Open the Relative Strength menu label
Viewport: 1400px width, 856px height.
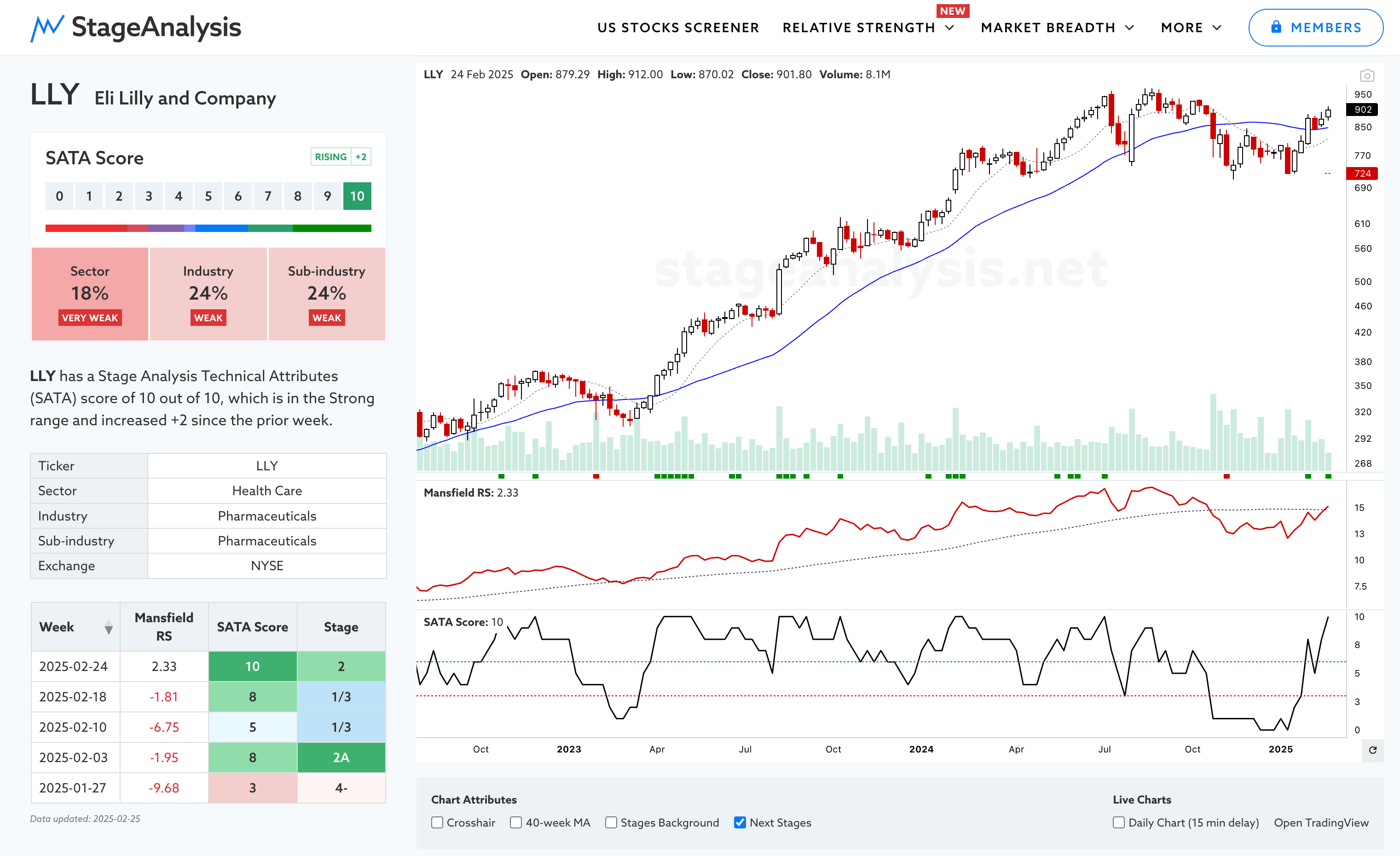[x=858, y=28]
